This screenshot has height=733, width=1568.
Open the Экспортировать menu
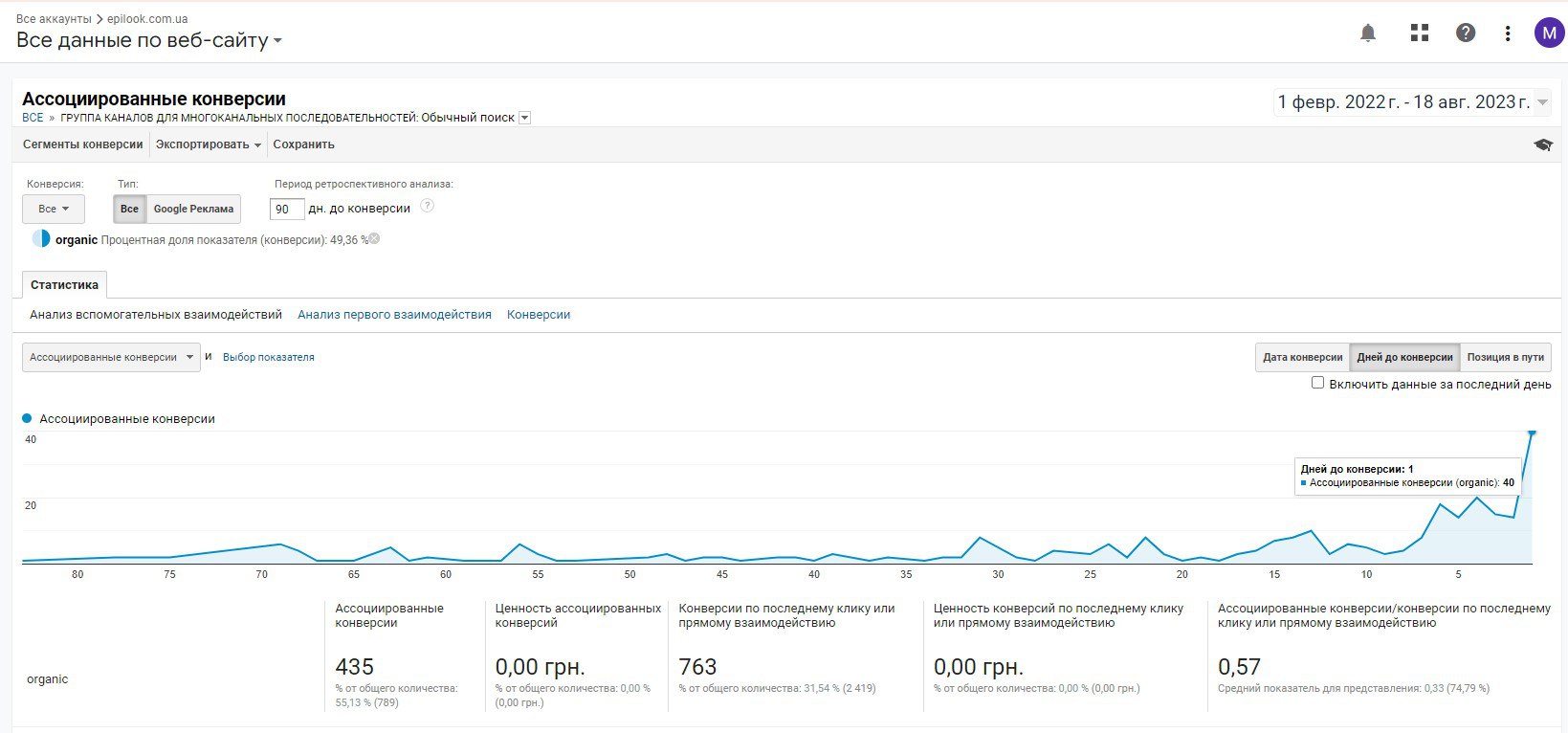pos(208,144)
